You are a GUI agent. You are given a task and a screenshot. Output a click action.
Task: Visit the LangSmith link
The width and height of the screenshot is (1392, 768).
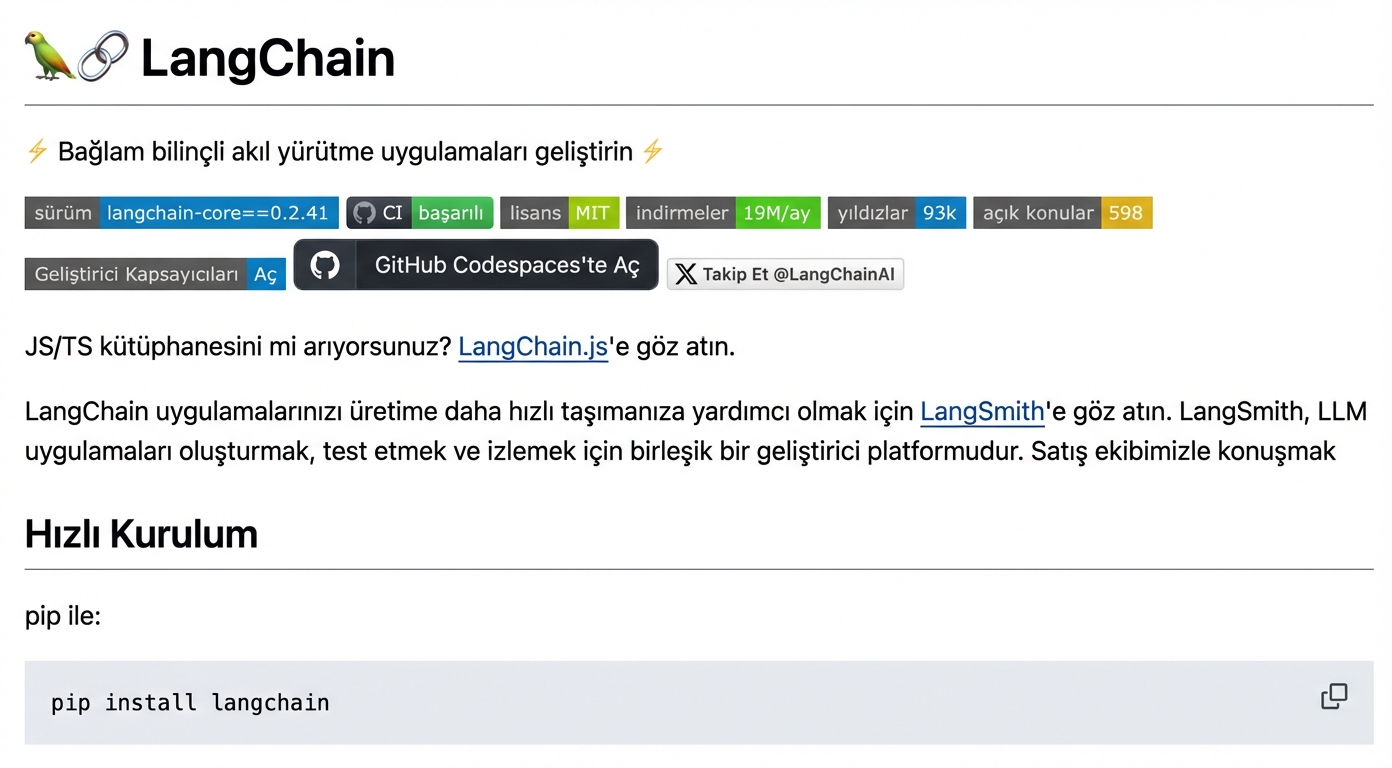[982, 410]
